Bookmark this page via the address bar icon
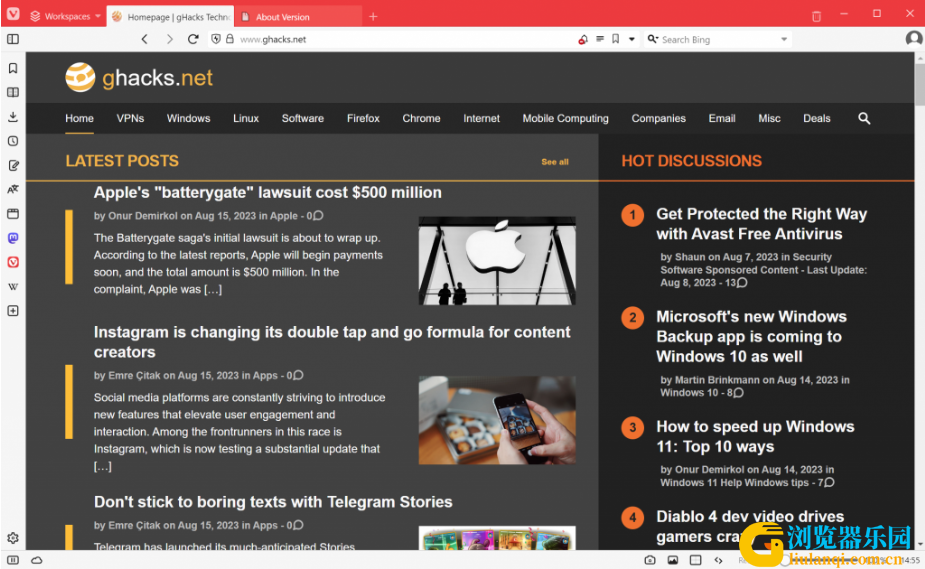Viewport: 925px width, 569px height. point(615,39)
